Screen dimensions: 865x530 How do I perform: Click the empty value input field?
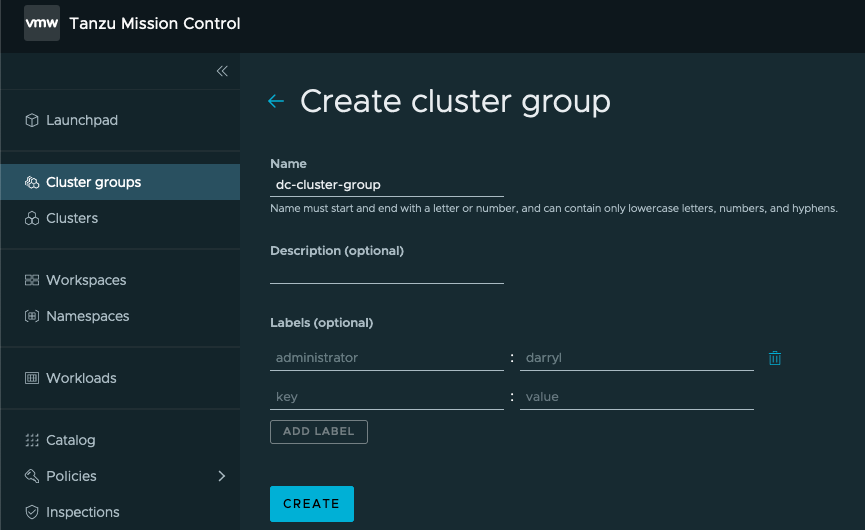(x=637, y=397)
